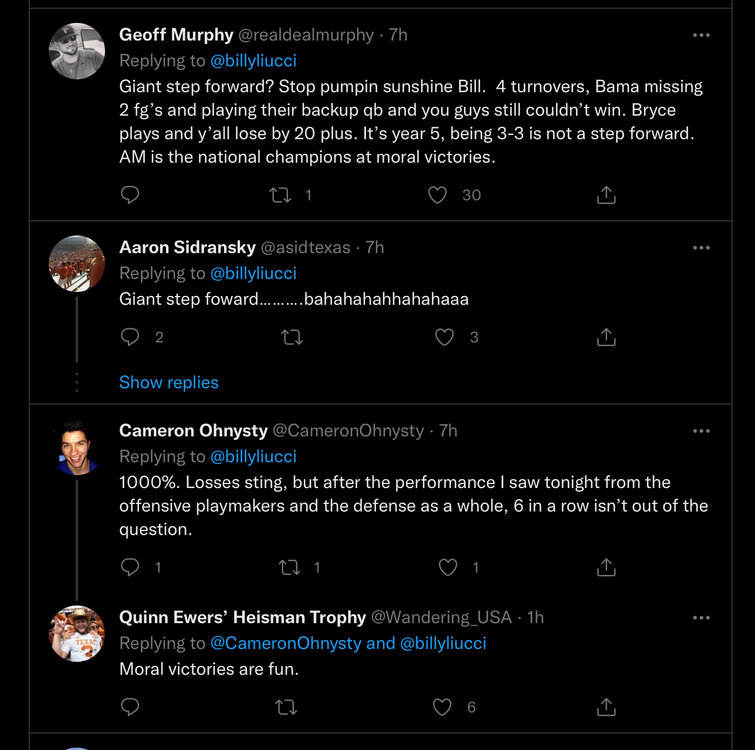
Task: Open more options on Aaron Sidransky's tweet
Action: [701, 247]
